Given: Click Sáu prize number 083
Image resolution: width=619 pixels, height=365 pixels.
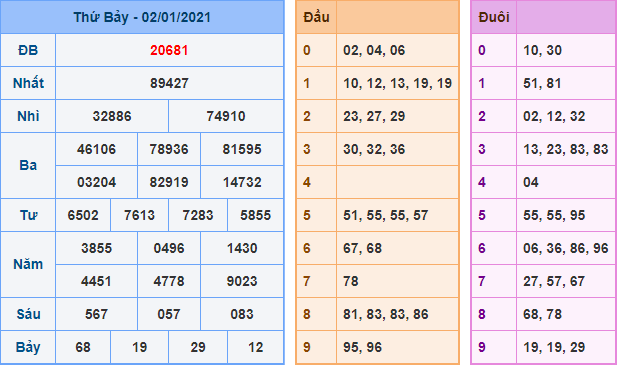Looking at the screenshot, I should (x=242, y=314).
